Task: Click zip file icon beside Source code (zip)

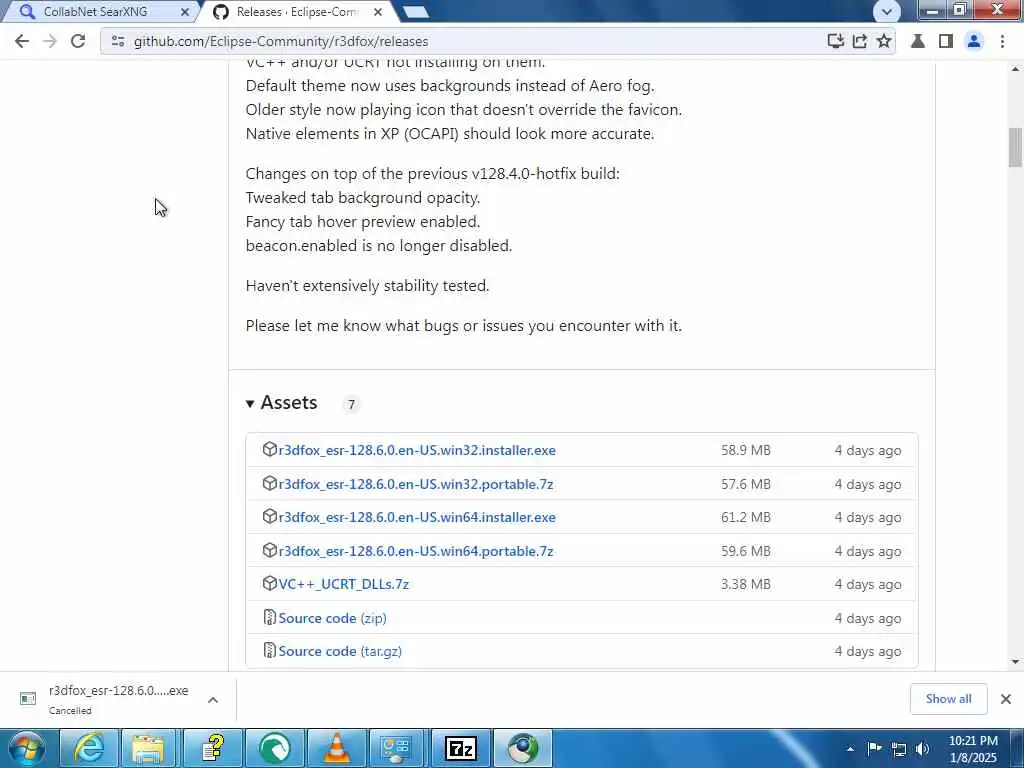Action: point(270,617)
